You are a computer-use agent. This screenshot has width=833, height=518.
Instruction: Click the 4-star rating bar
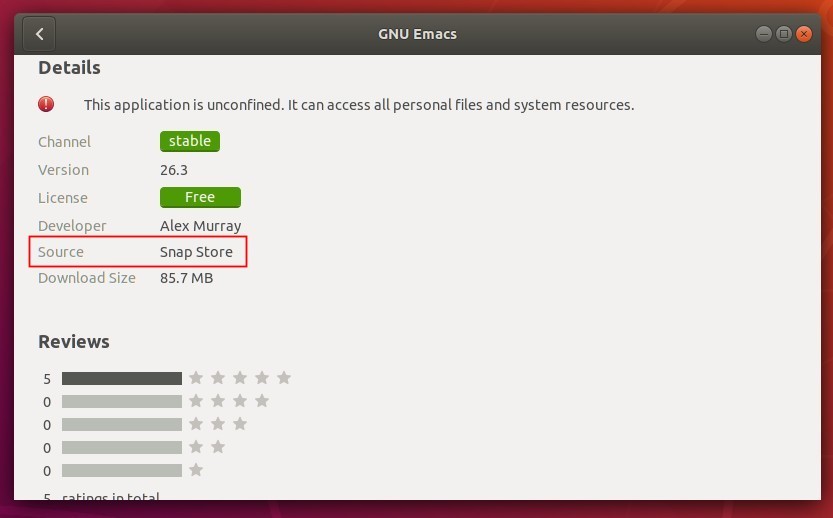click(122, 401)
